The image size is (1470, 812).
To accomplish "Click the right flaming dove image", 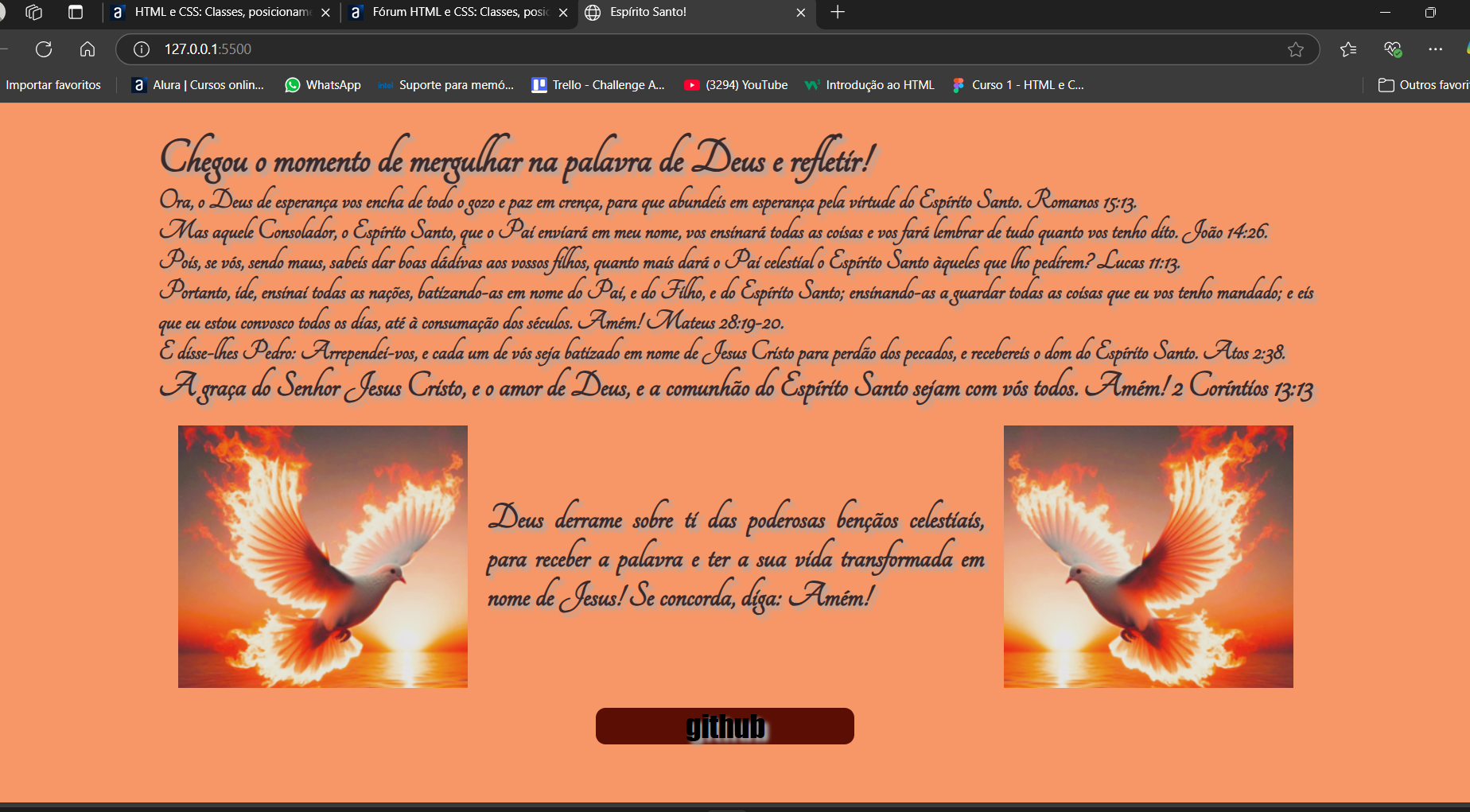I will [x=1149, y=557].
